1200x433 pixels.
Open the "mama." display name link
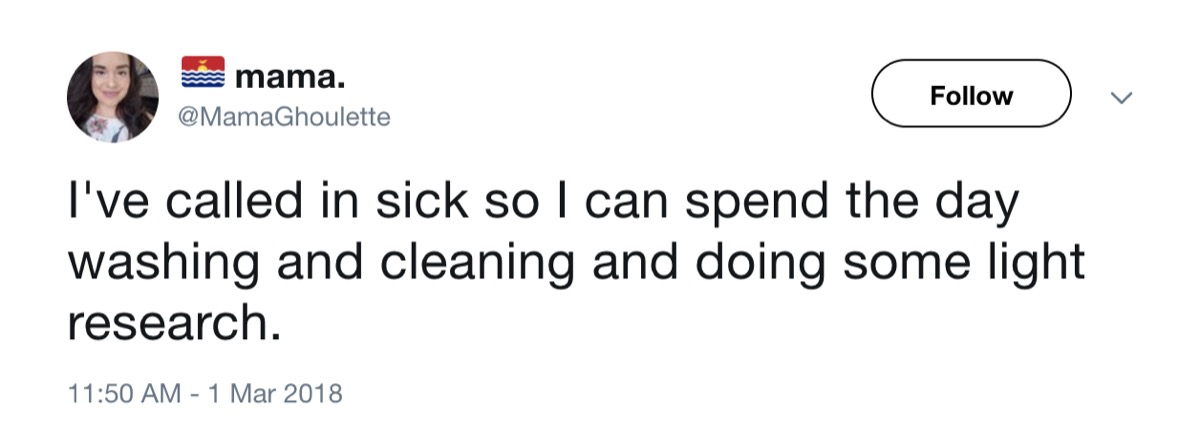tap(283, 74)
